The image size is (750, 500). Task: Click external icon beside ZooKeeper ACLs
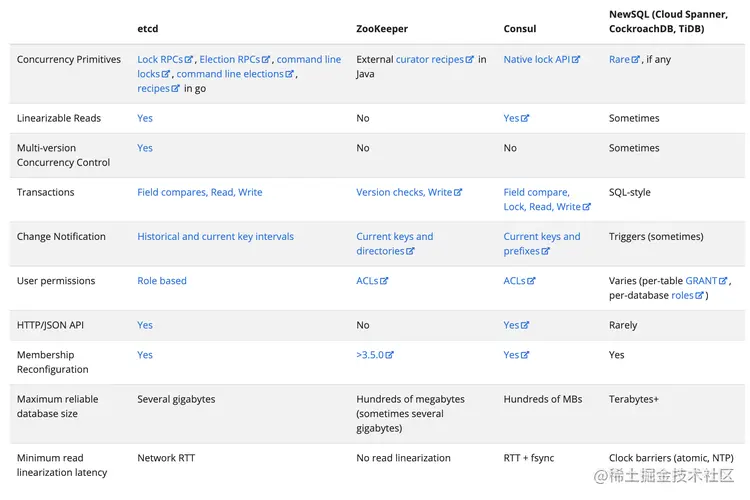(x=384, y=281)
